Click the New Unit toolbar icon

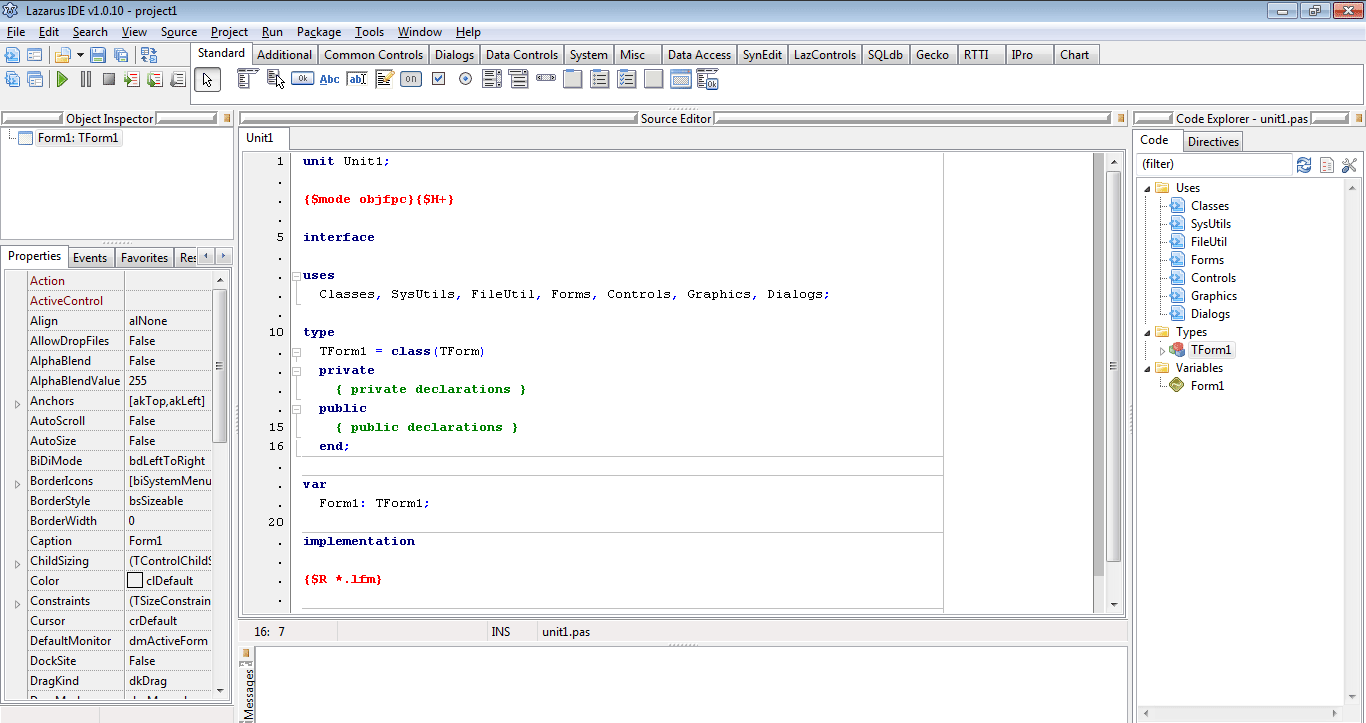pos(12,55)
